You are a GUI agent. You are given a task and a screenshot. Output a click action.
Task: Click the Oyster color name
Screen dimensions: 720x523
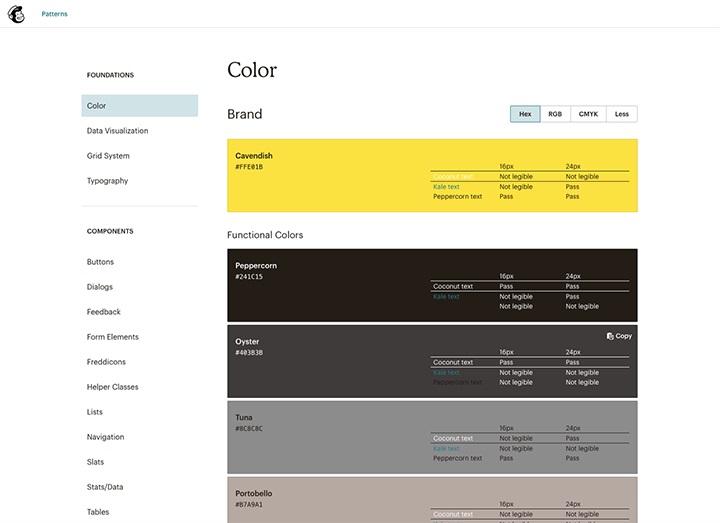pos(247,342)
